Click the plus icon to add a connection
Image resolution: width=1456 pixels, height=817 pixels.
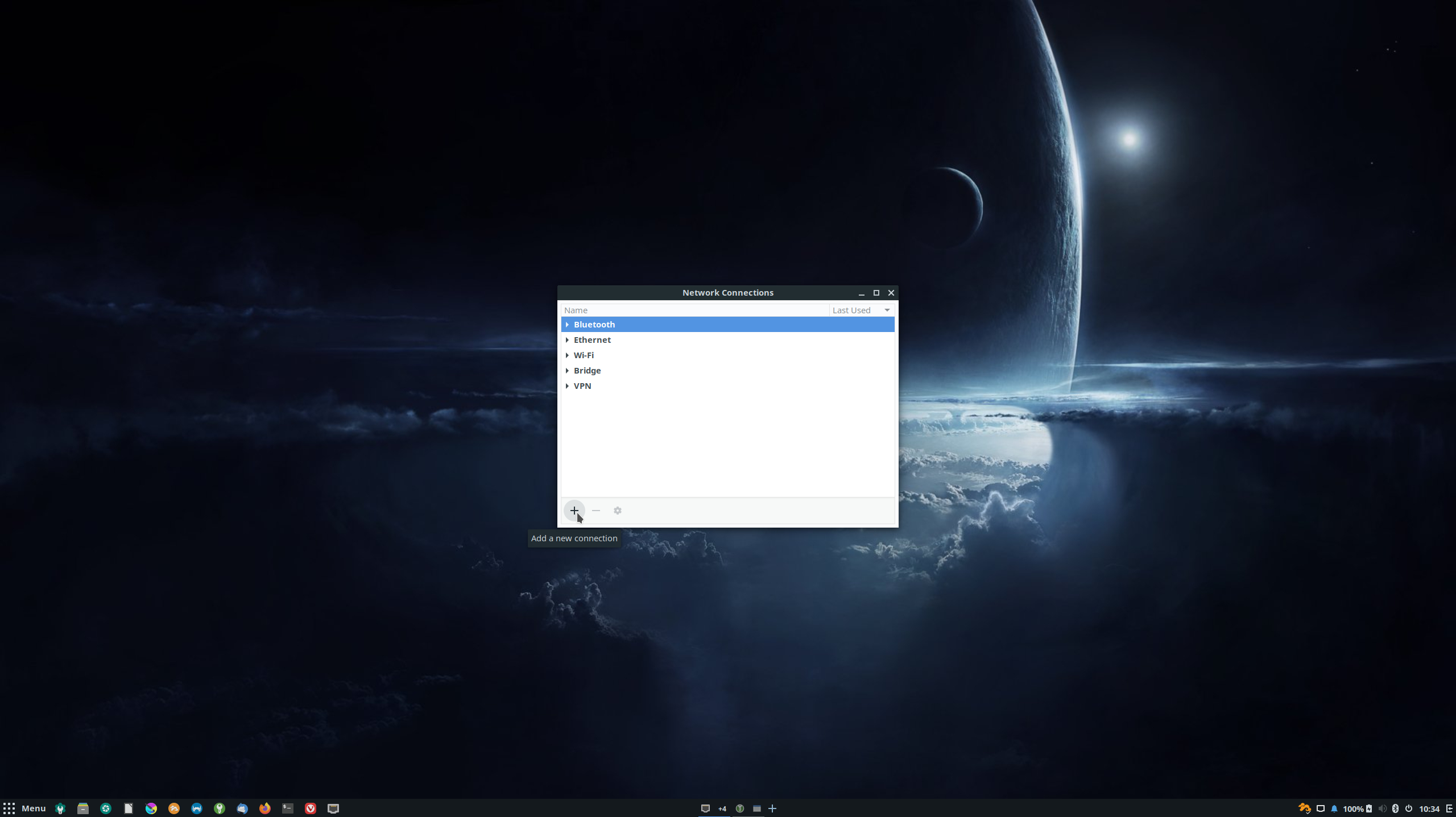[574, 511]
